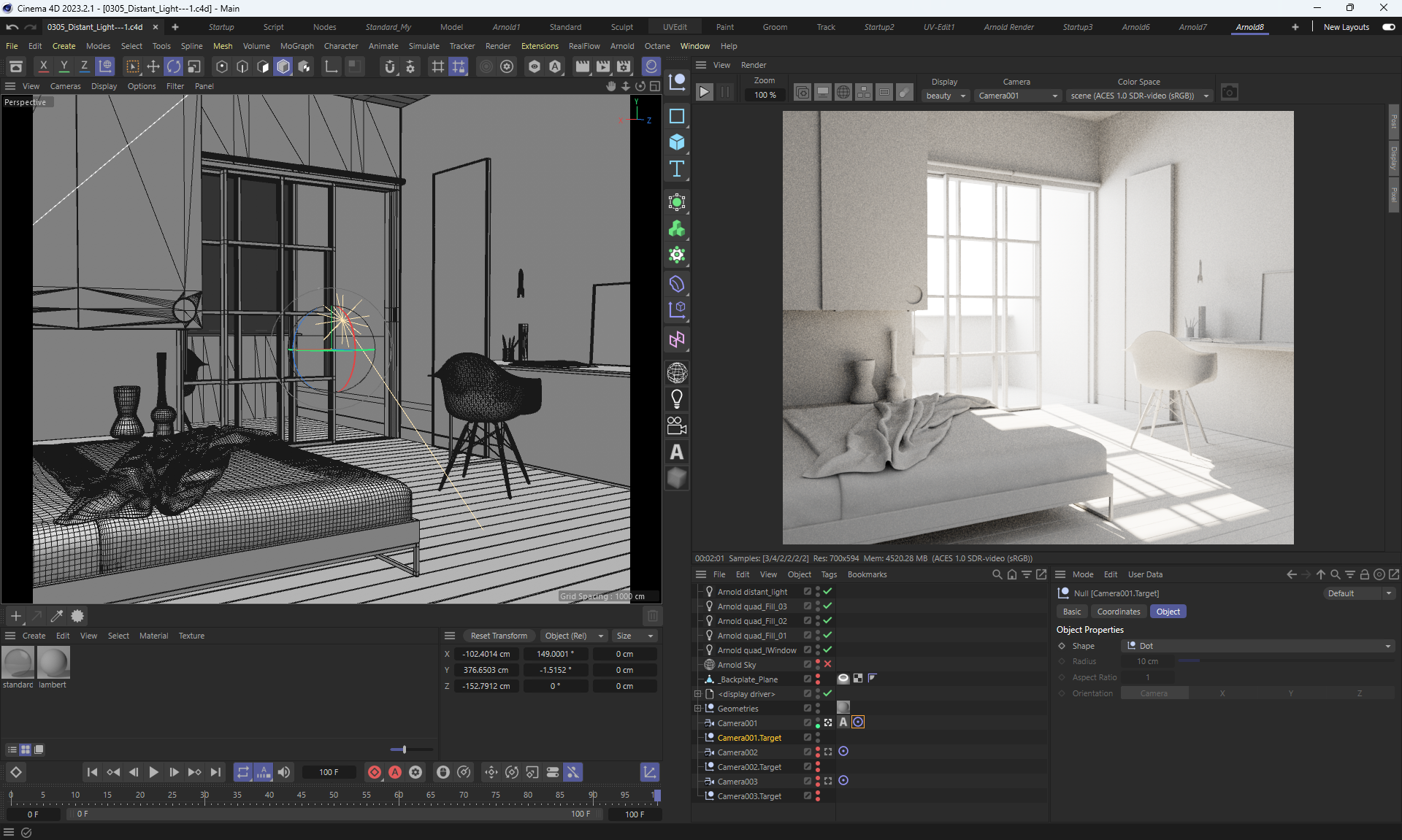Select the Move tool in toolbar
This screenshot has width=1402, height=840.
point(153,66)
